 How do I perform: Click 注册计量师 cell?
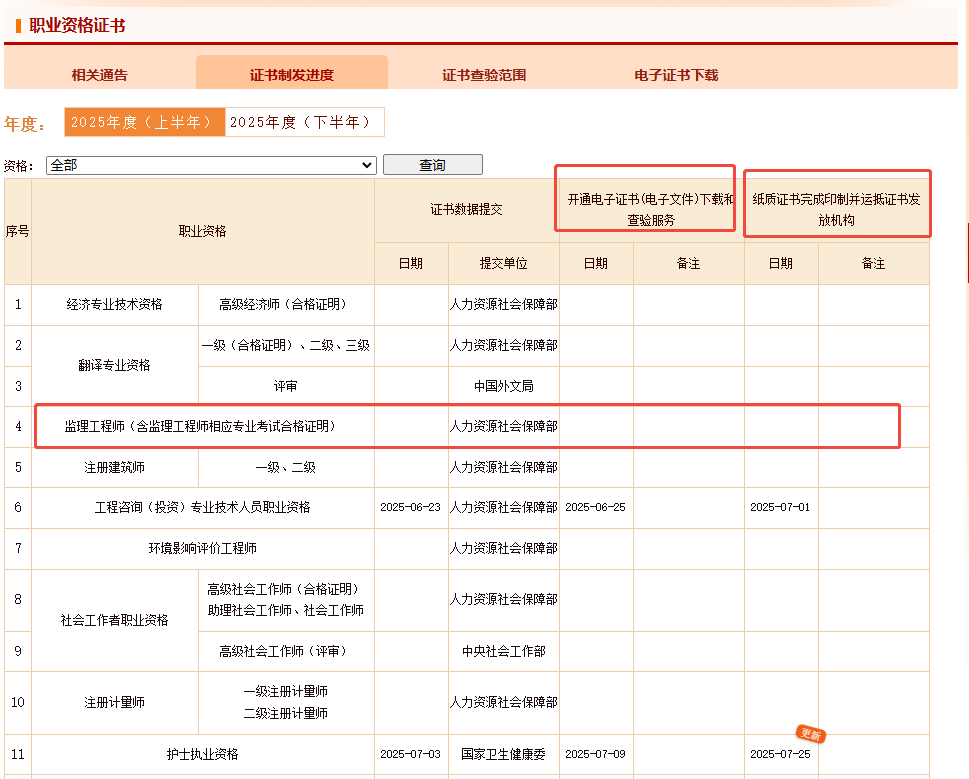click(115, 702)
